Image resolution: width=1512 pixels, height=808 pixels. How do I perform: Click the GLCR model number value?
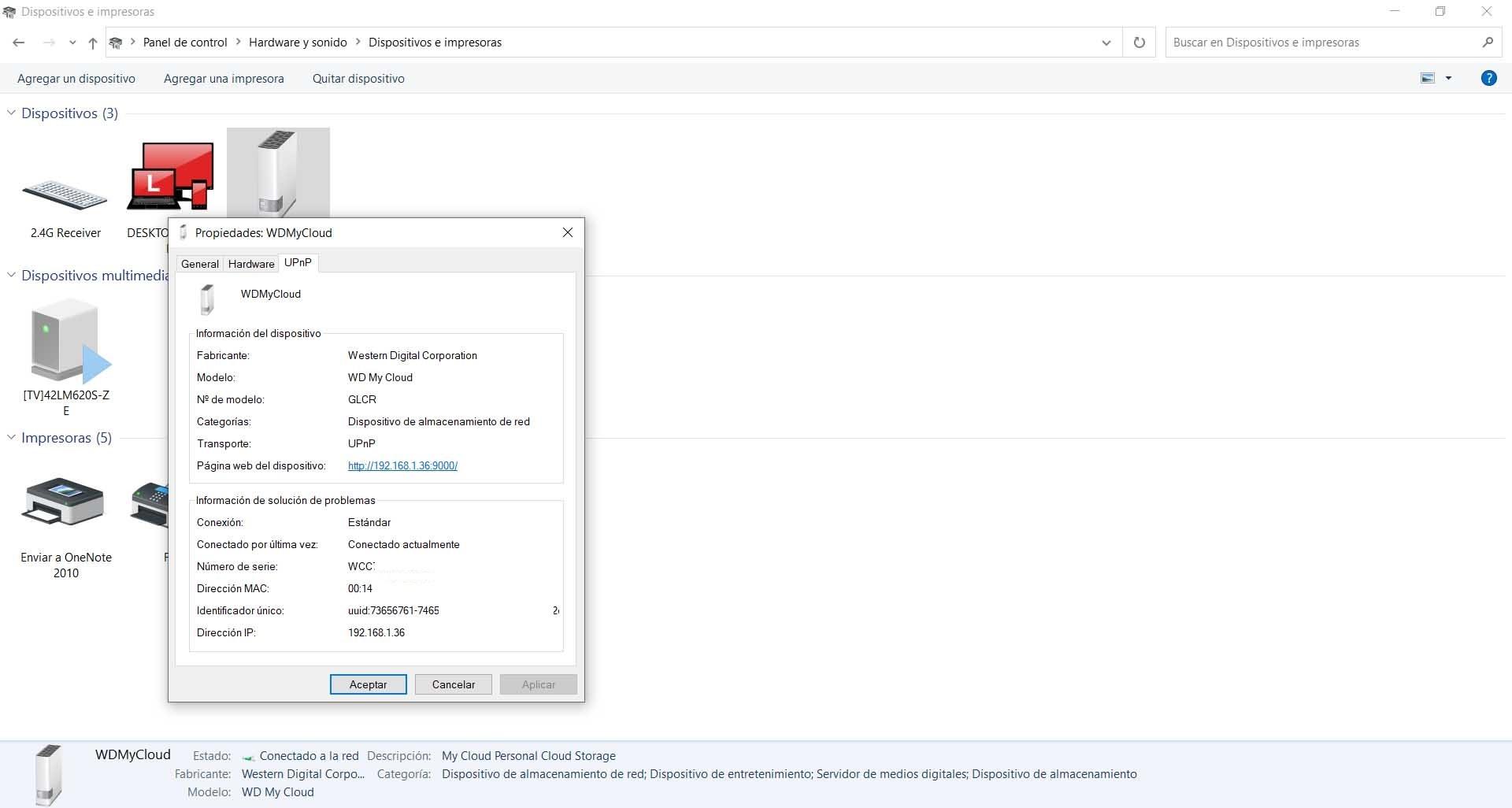[x=362, y=399]
